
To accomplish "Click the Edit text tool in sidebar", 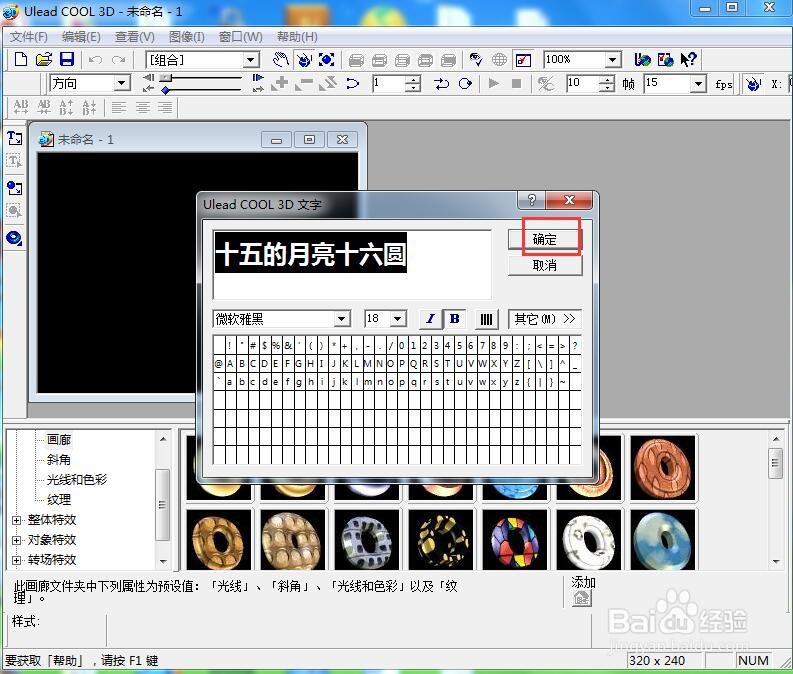I will 14,161.
